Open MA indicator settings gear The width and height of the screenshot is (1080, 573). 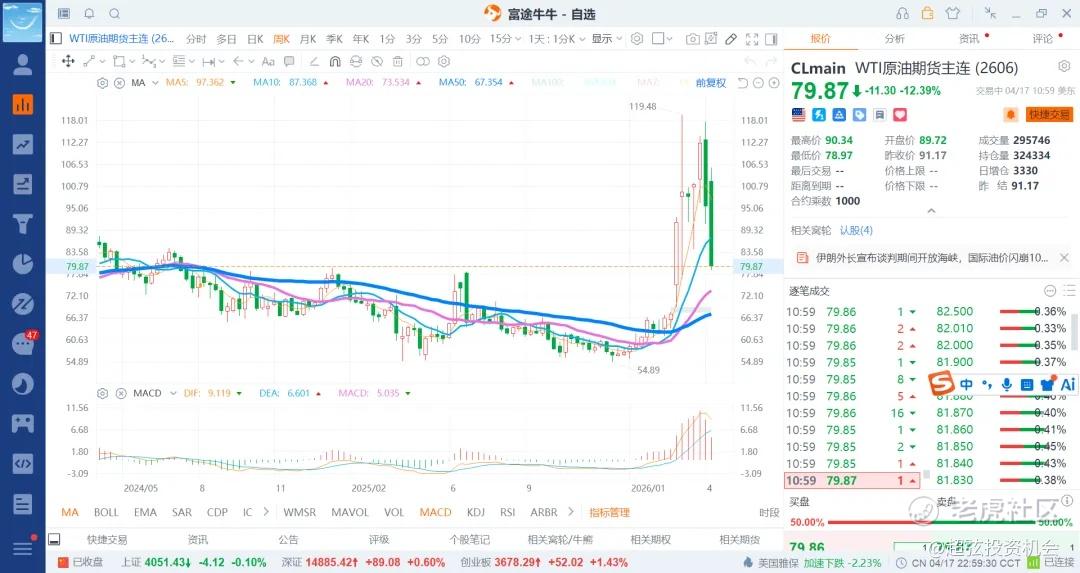pos(103,83)
